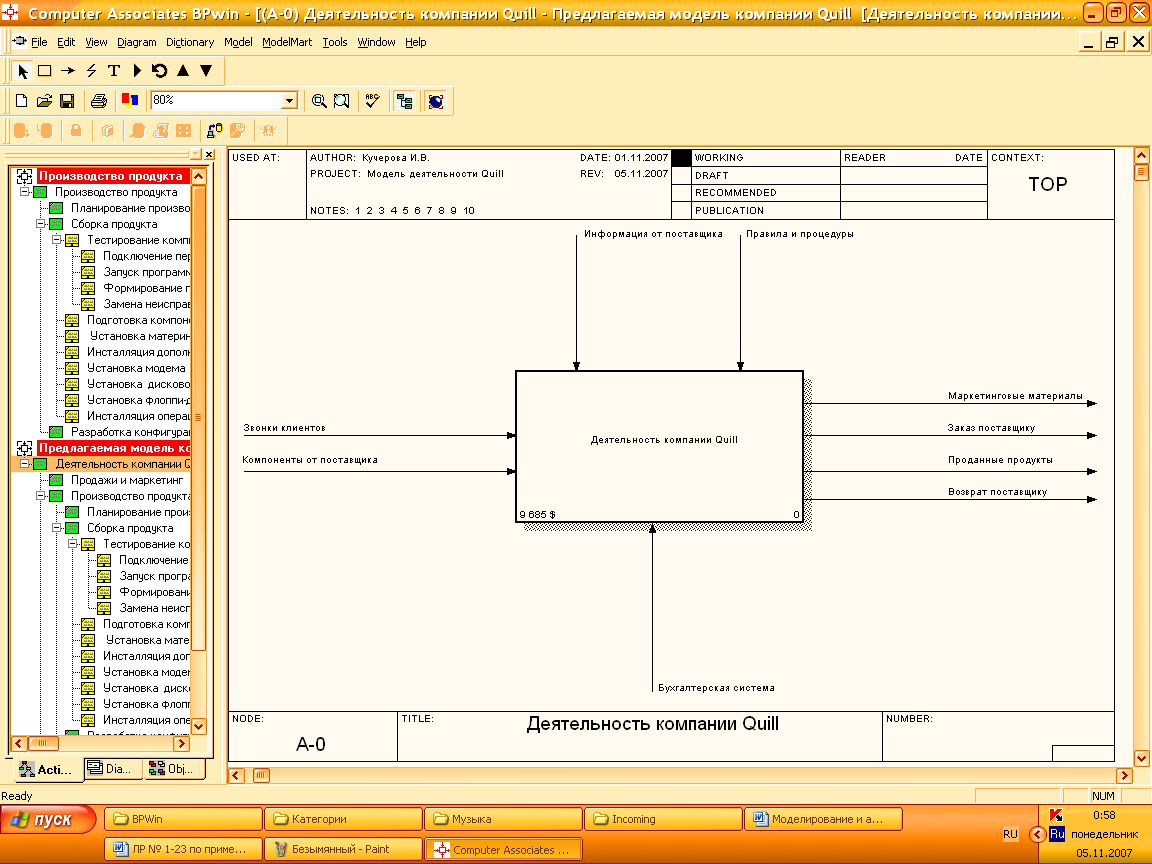Open the Report Builder color icon
The height and width of the screenshot is (864, 1152).
(x=130, y=101)
